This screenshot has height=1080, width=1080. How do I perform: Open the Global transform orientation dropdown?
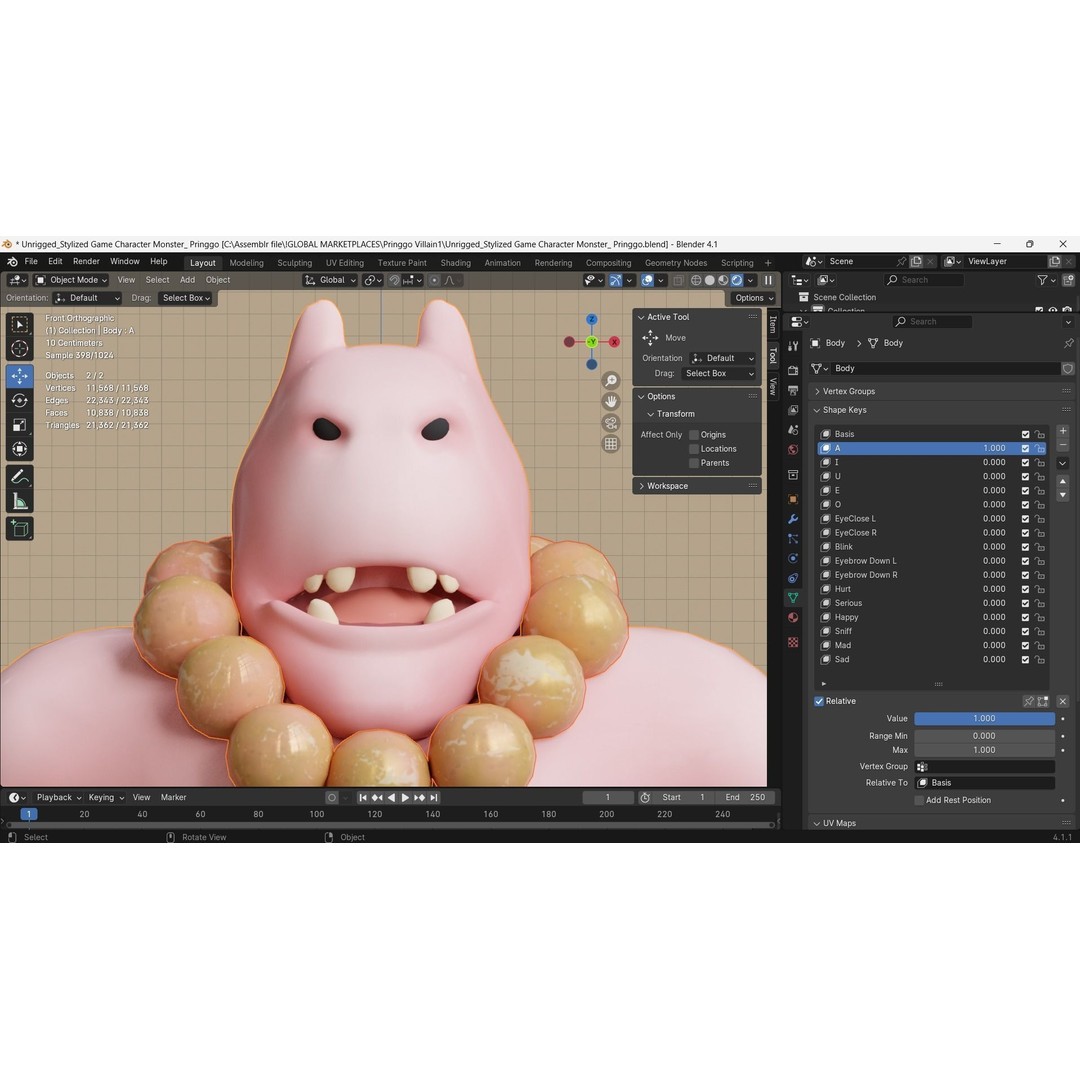point(330,280)
